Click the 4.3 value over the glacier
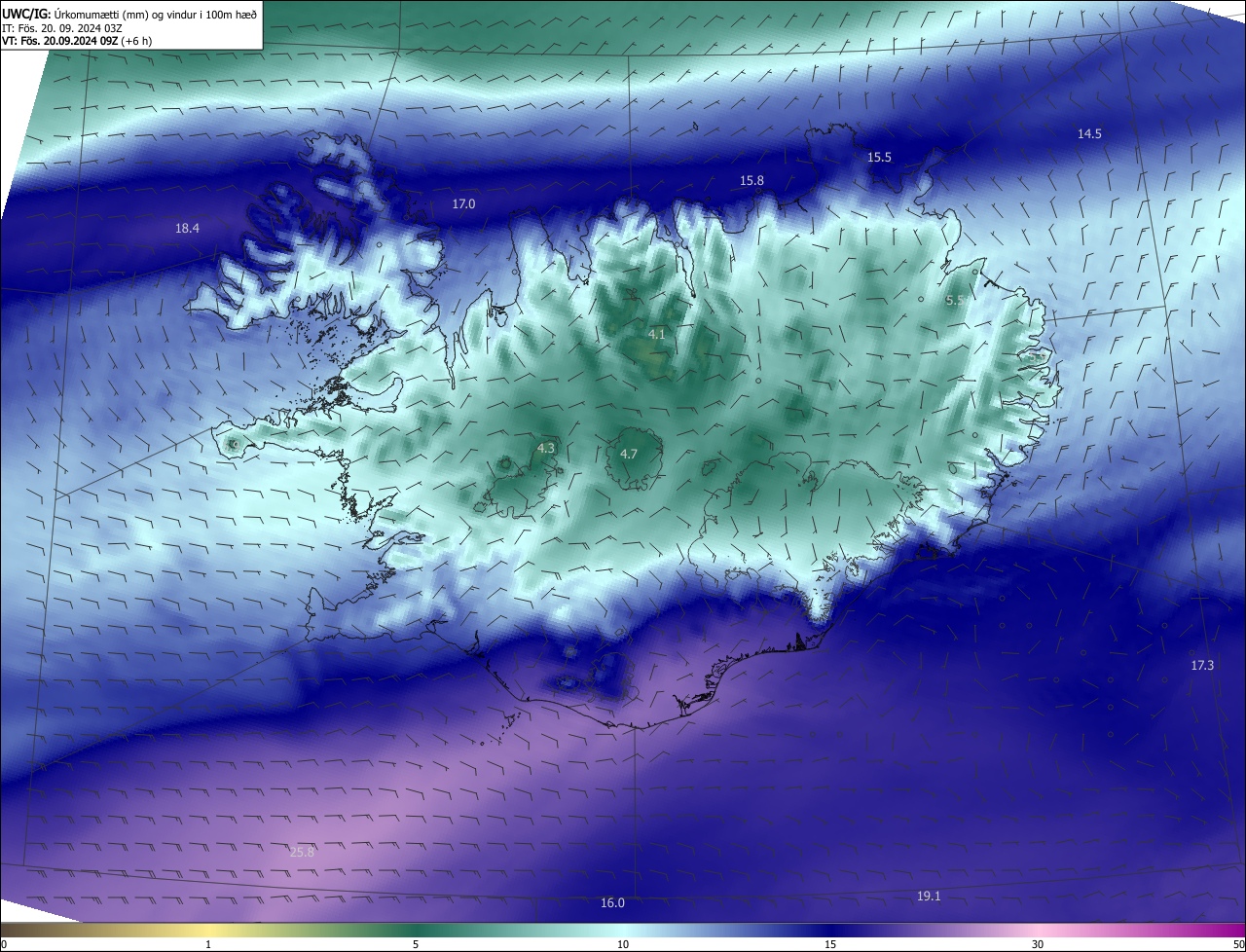Image resolution: width=1246 pixels, height=952 pixels. tap(546, 448)
